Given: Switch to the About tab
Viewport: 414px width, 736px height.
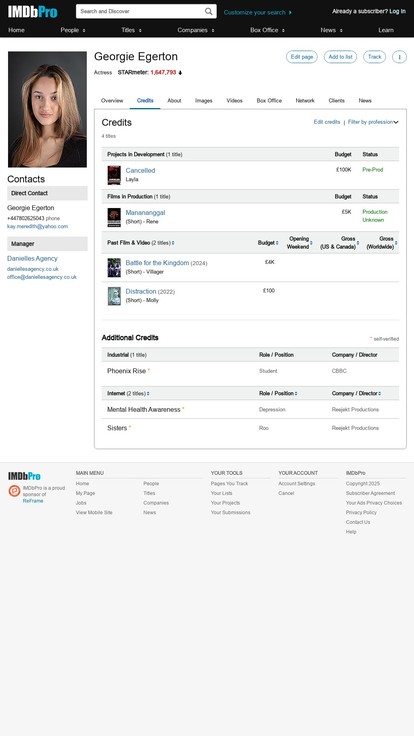Looking at the screenshot, I should pos(174,100).
